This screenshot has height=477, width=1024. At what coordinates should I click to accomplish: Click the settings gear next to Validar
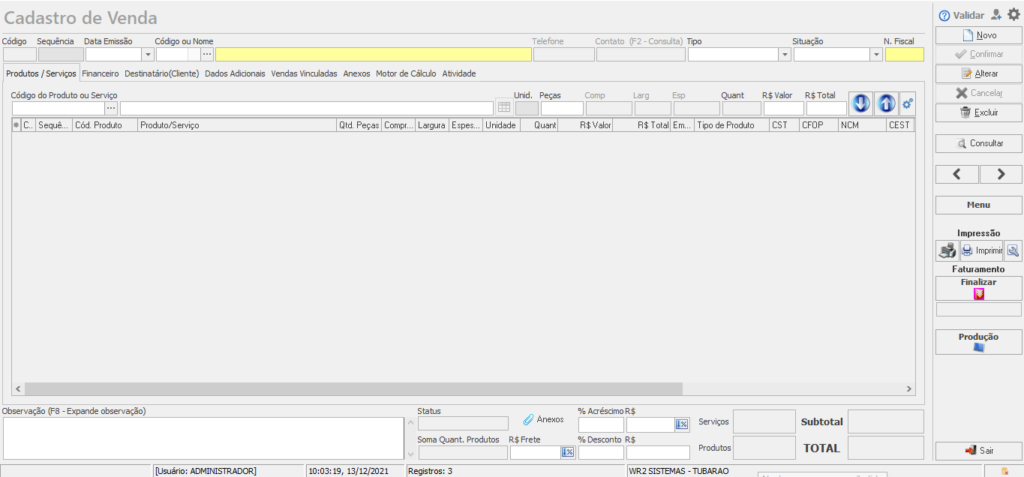(x=1013, y=15)
